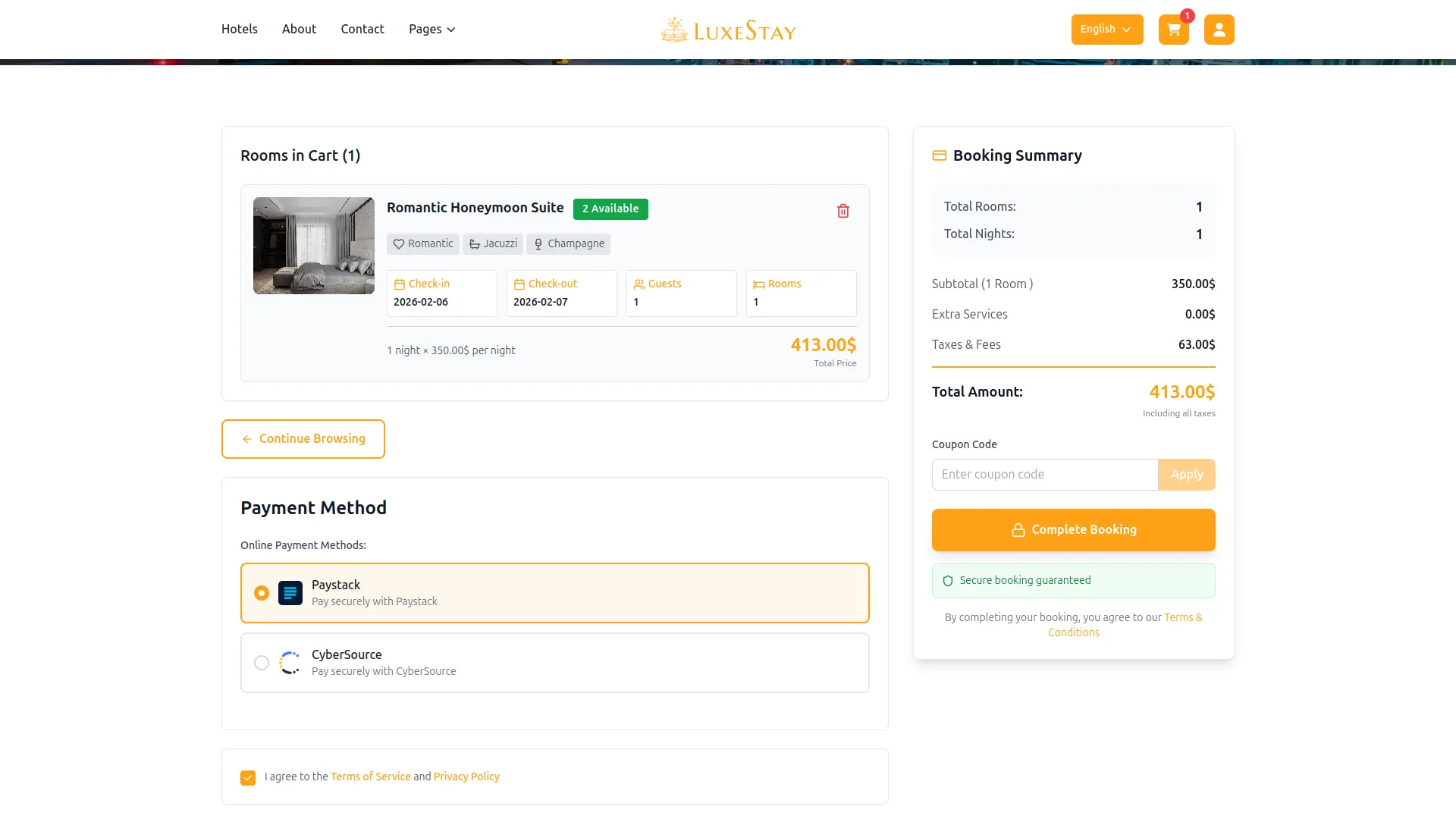
Task: Click the champagne icon tag
Action: pyautogui.click(x=538, y=244)
